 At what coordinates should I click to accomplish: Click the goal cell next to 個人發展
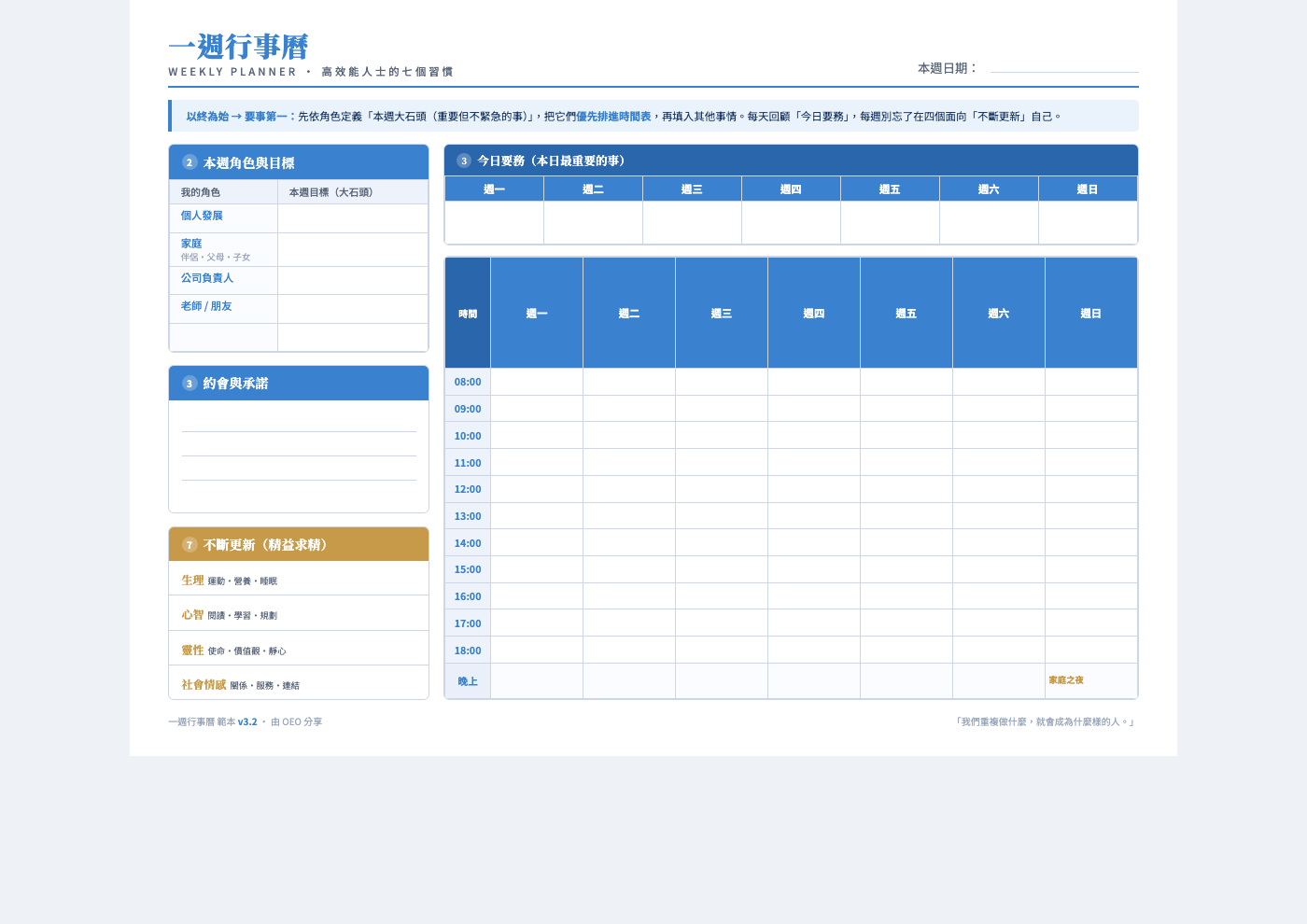[x=353, y=218]
